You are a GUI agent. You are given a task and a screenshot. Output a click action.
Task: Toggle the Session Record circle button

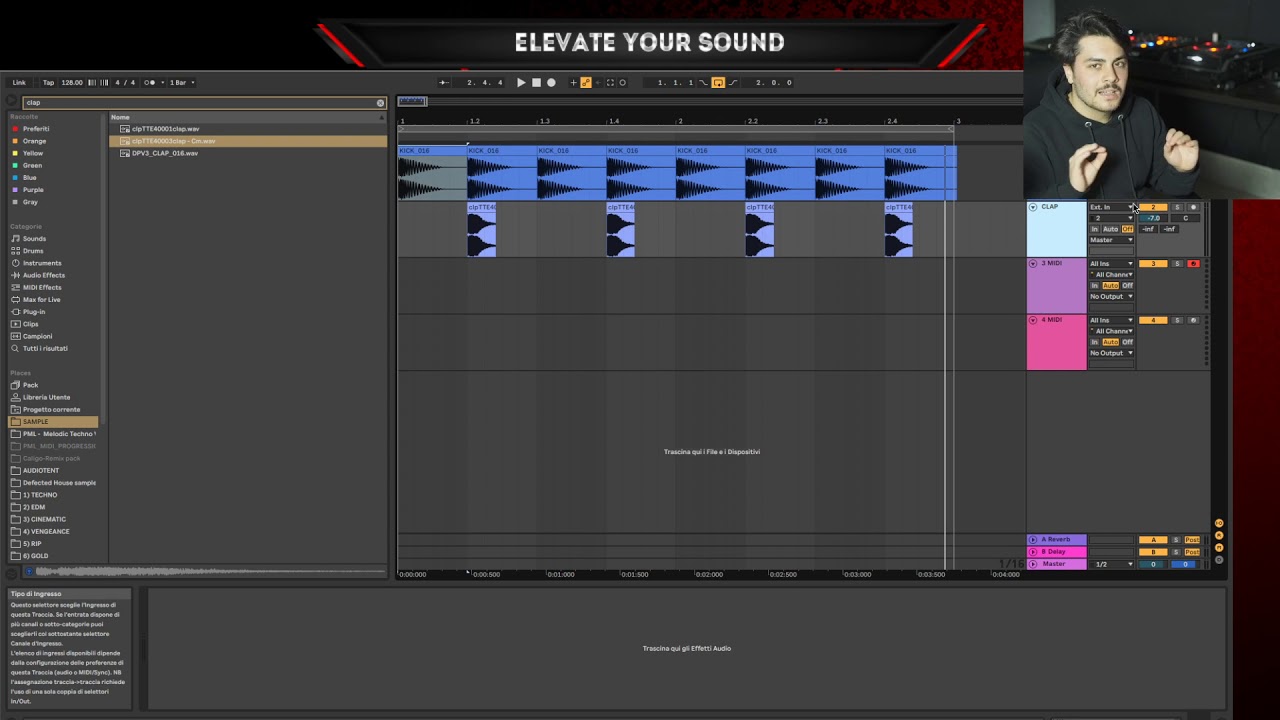tap(622, 83)
